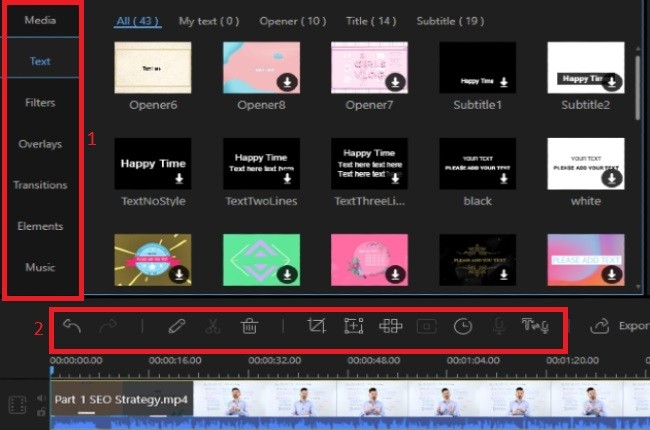Download the Subtitle1 template
The width and height of the screenshot is (650, 430).
click(x=505, y=82)
